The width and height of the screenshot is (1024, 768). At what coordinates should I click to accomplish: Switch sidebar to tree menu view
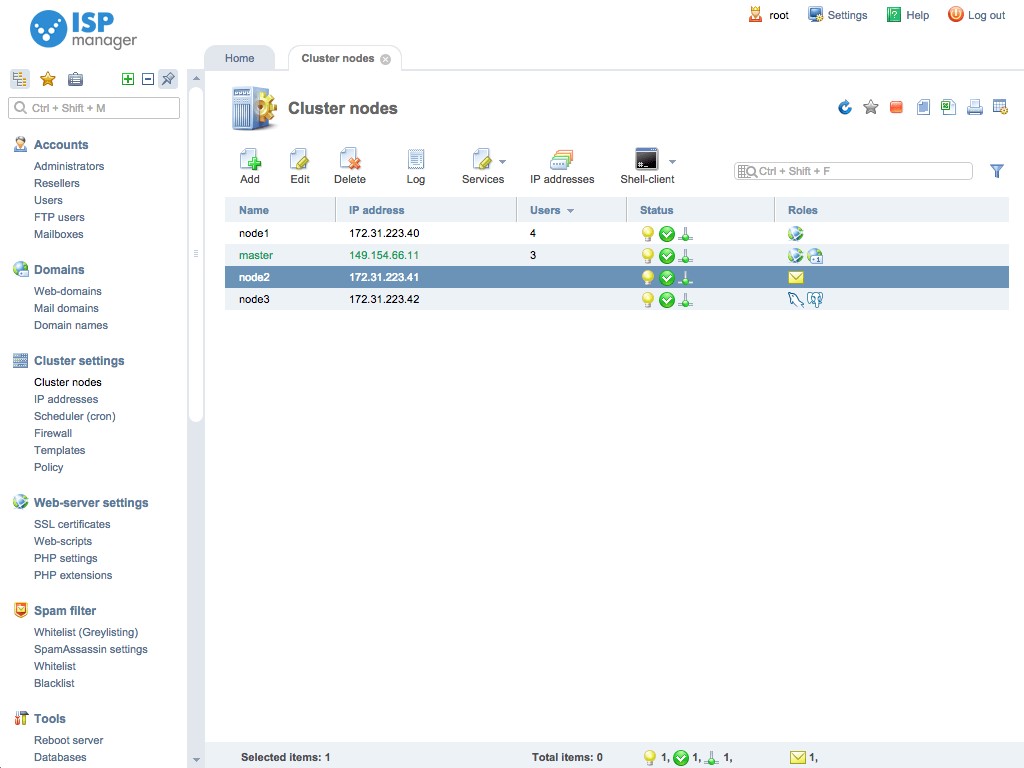click(x=20, y=79)
